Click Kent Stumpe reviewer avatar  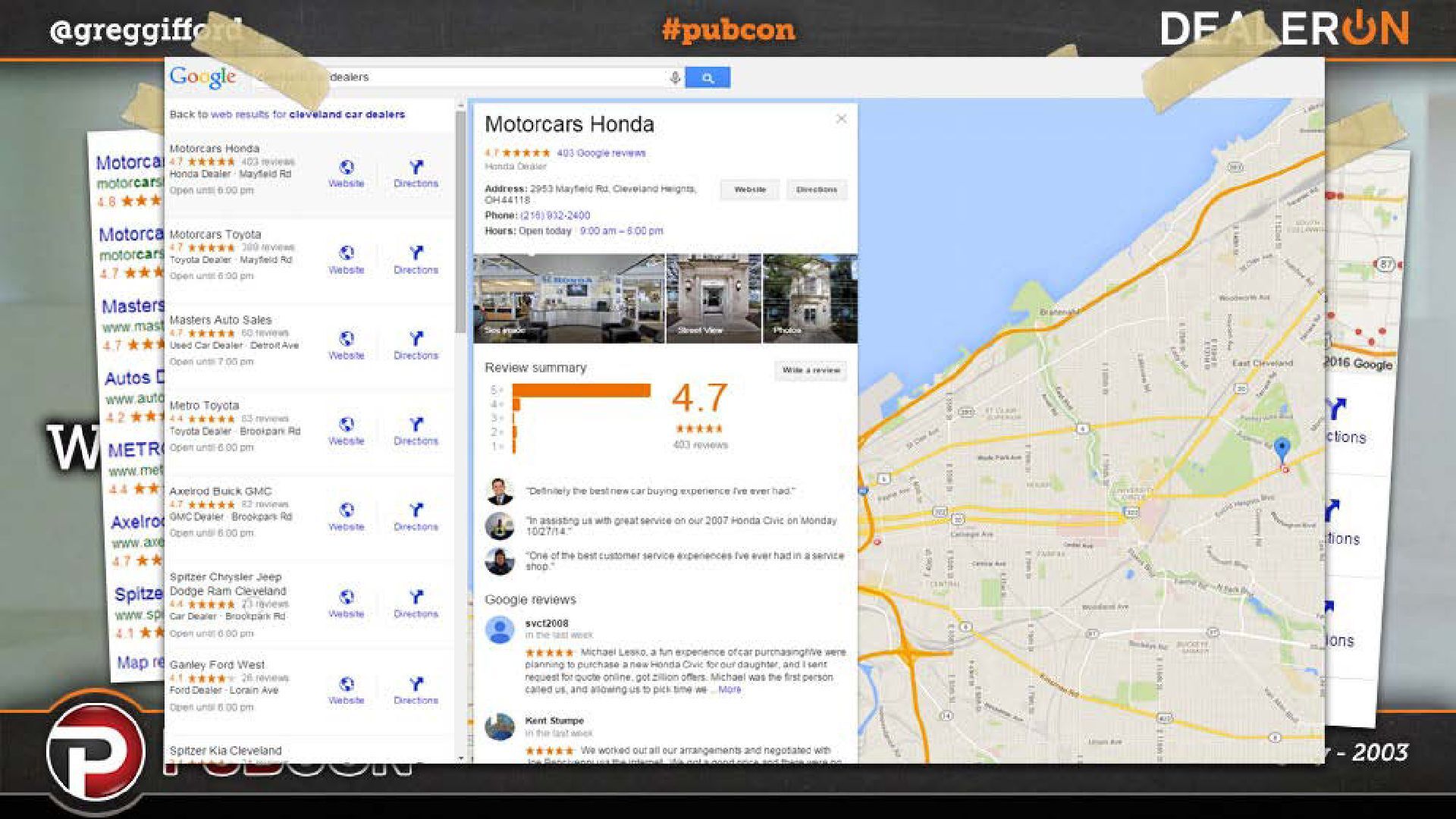pos(499,726)
